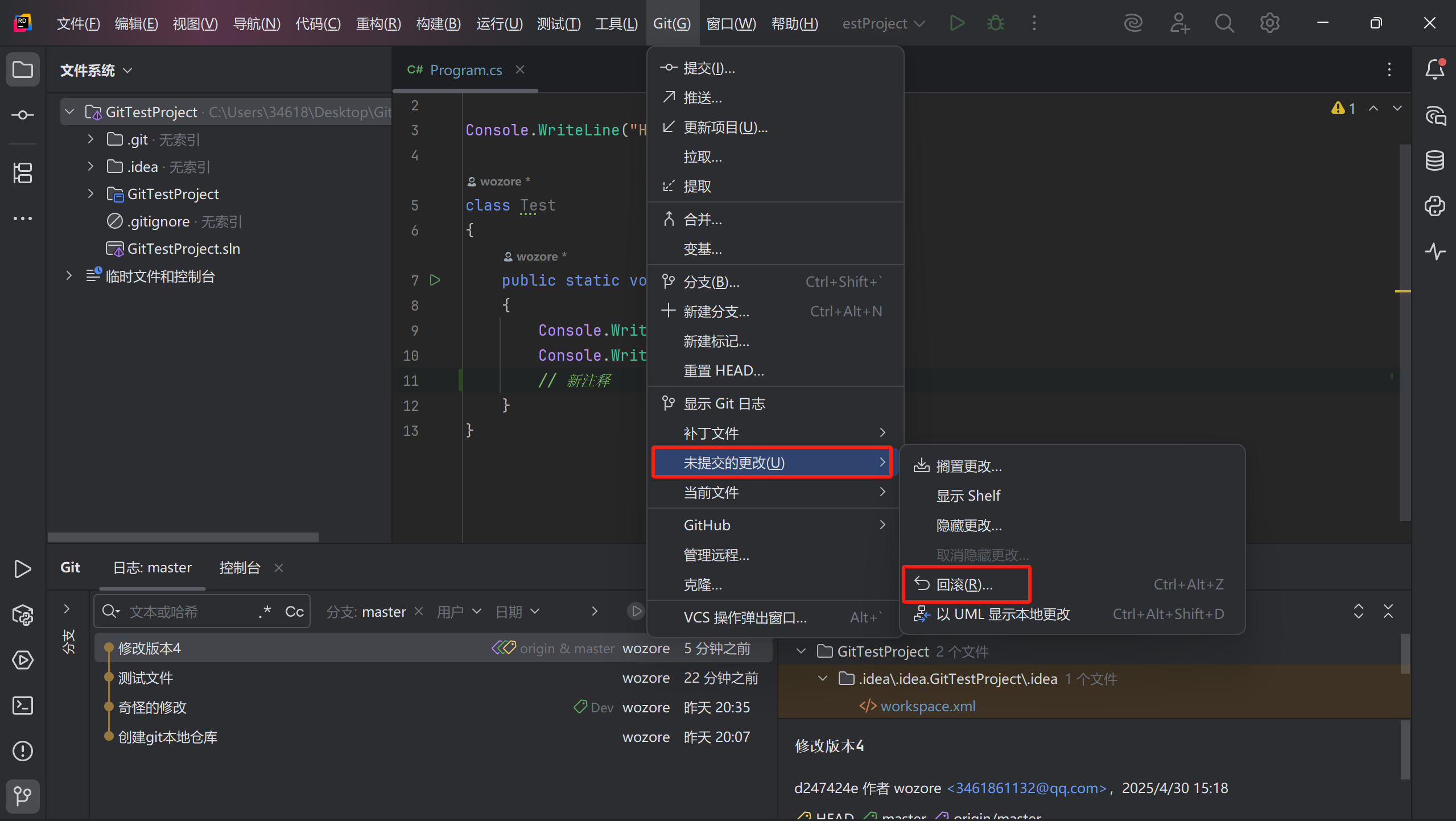The height and width of the screenshot is (821, 1456).
Task: Toggle the Cc match case option
Action: pos(294,612)
